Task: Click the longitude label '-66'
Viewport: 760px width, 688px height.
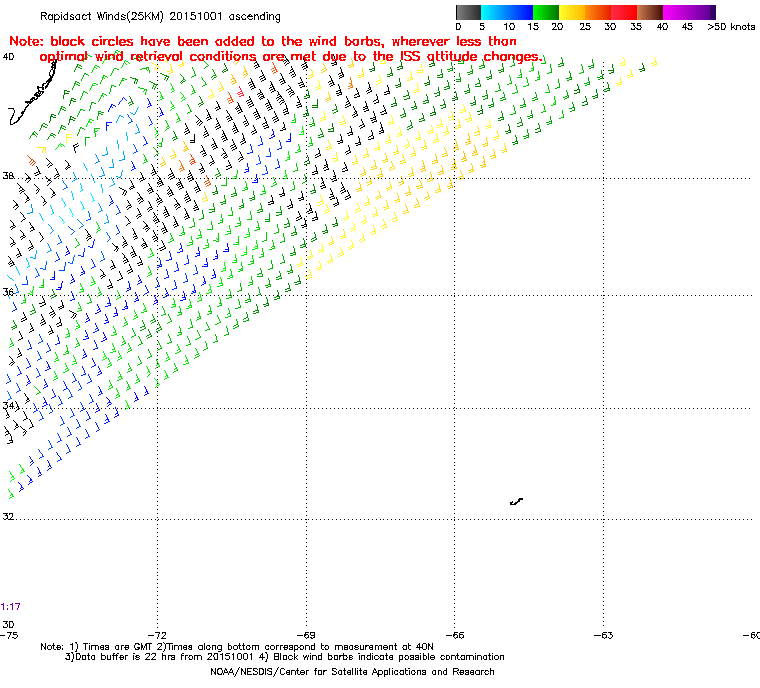Action: coord(455,635)
